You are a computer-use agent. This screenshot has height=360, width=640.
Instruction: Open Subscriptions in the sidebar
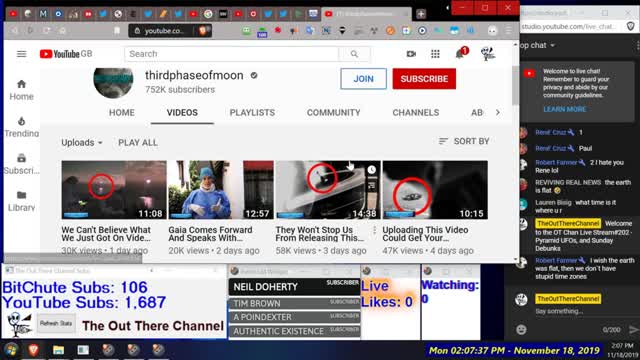pyautogui.click(x=21, y=164)
